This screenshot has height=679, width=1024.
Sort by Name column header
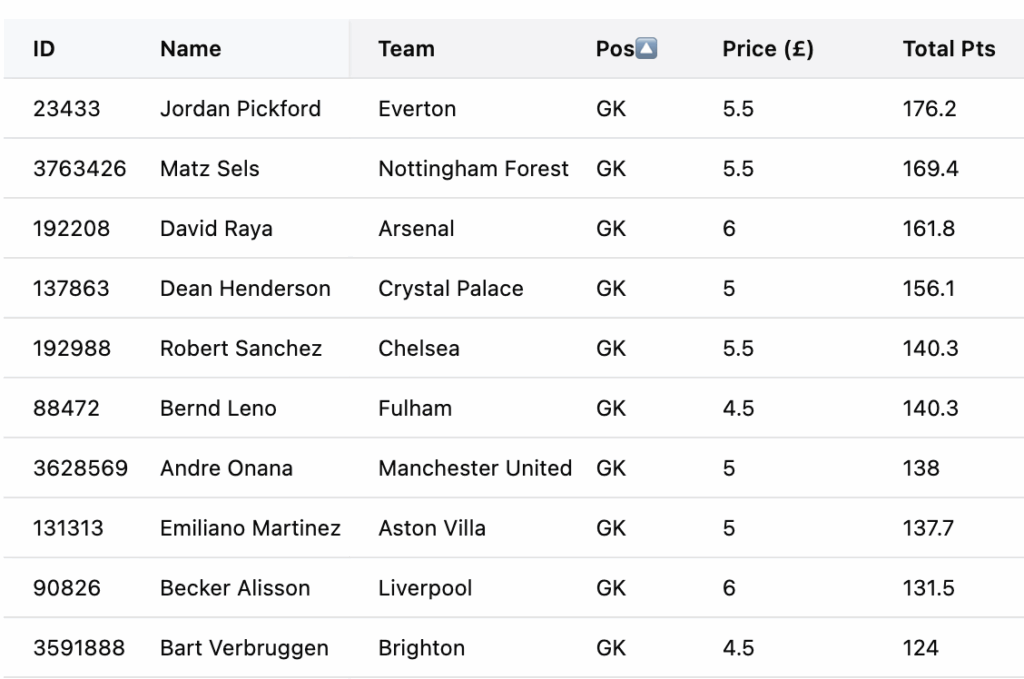[x=191, y=49]
